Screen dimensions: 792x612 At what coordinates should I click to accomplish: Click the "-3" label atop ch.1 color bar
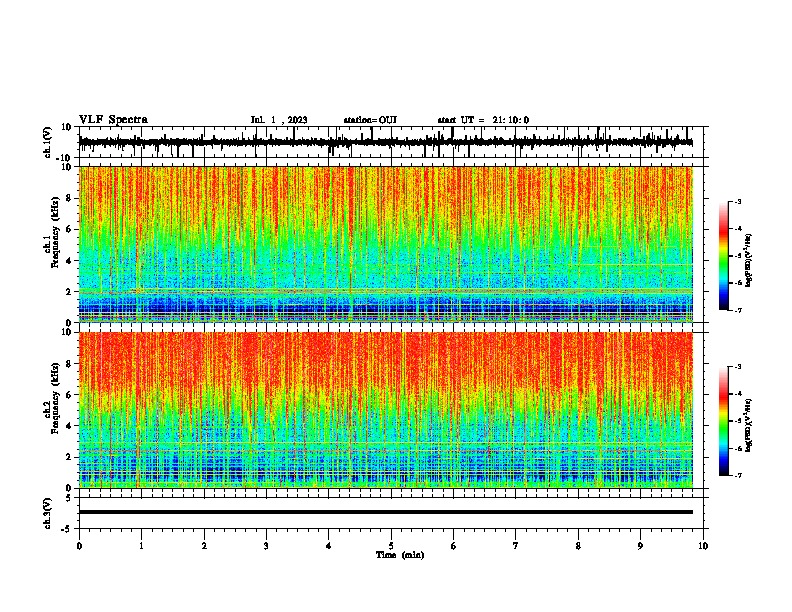pyautogui.click(x=737, y=201)
